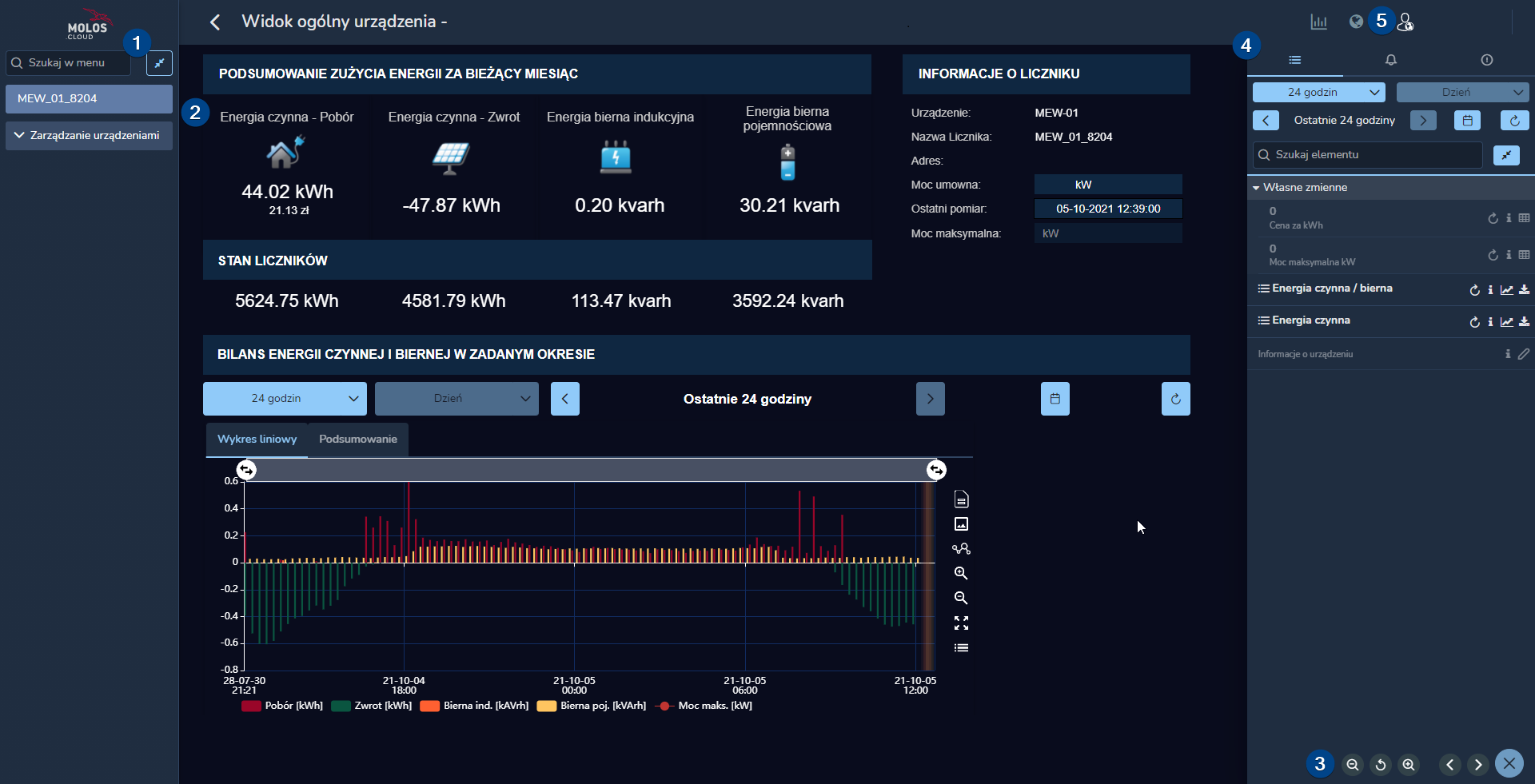
Task: Toggle the Moc maks. [kW] legend series
Action: click(x=704, y=706)
